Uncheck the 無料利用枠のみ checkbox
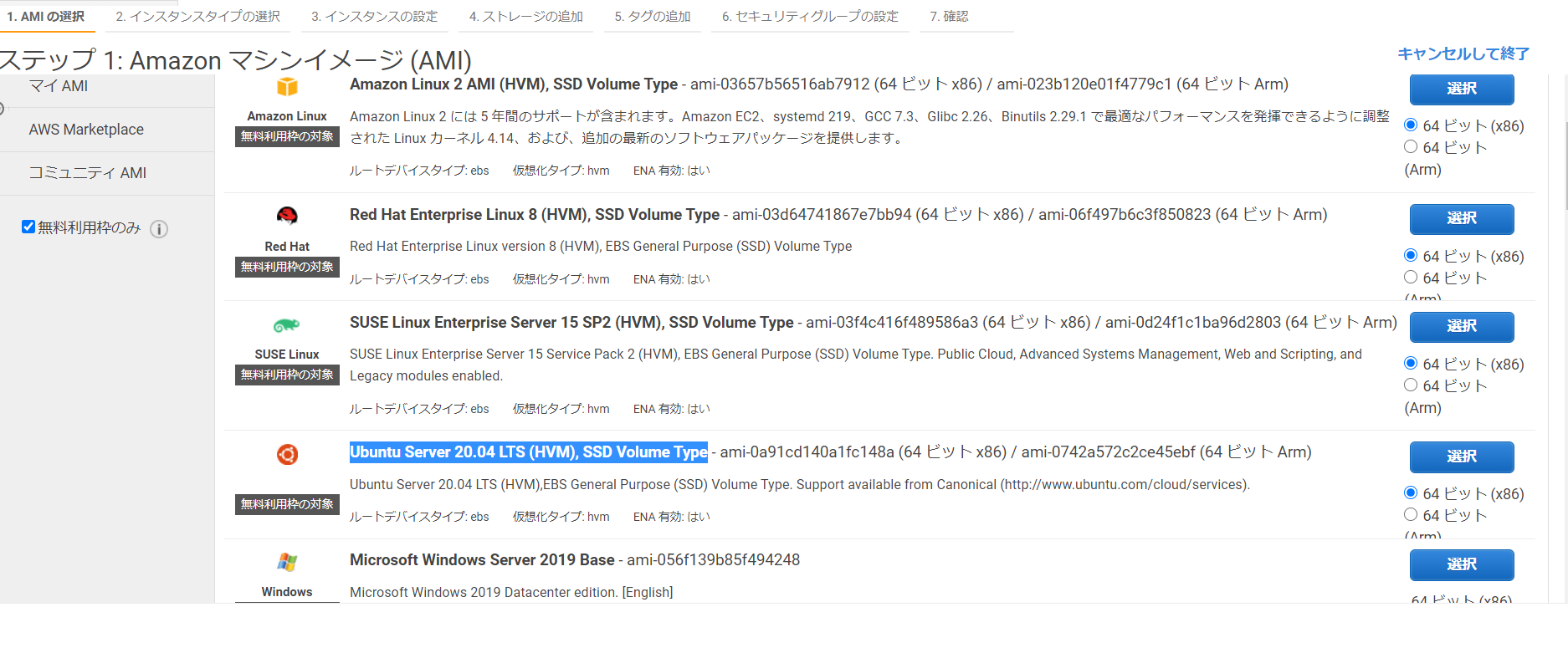This screenshot has height=648, width=1568. point(28,227)
